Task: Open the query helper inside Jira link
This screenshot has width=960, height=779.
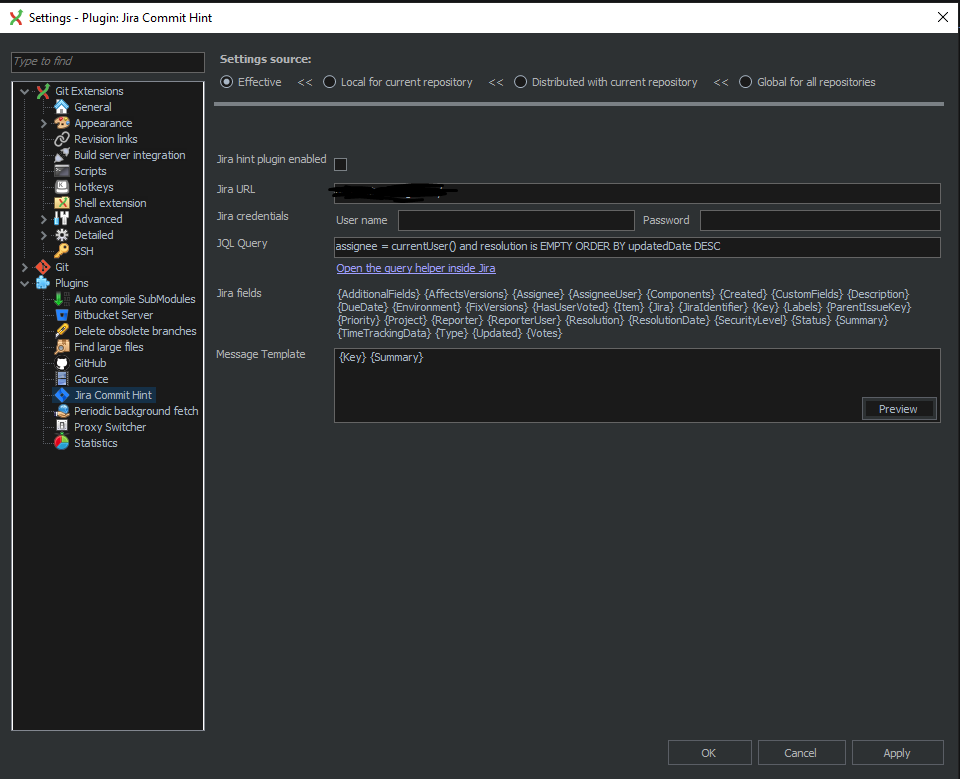Action: pos(415,267)
